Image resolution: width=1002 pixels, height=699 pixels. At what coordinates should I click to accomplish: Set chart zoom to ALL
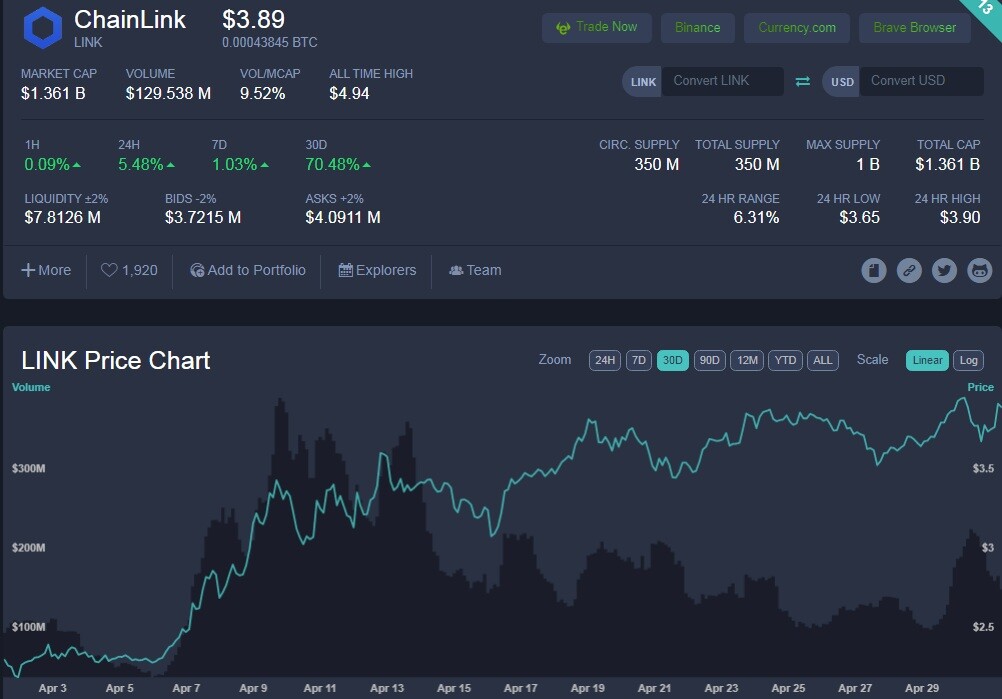tap(822, 360)
